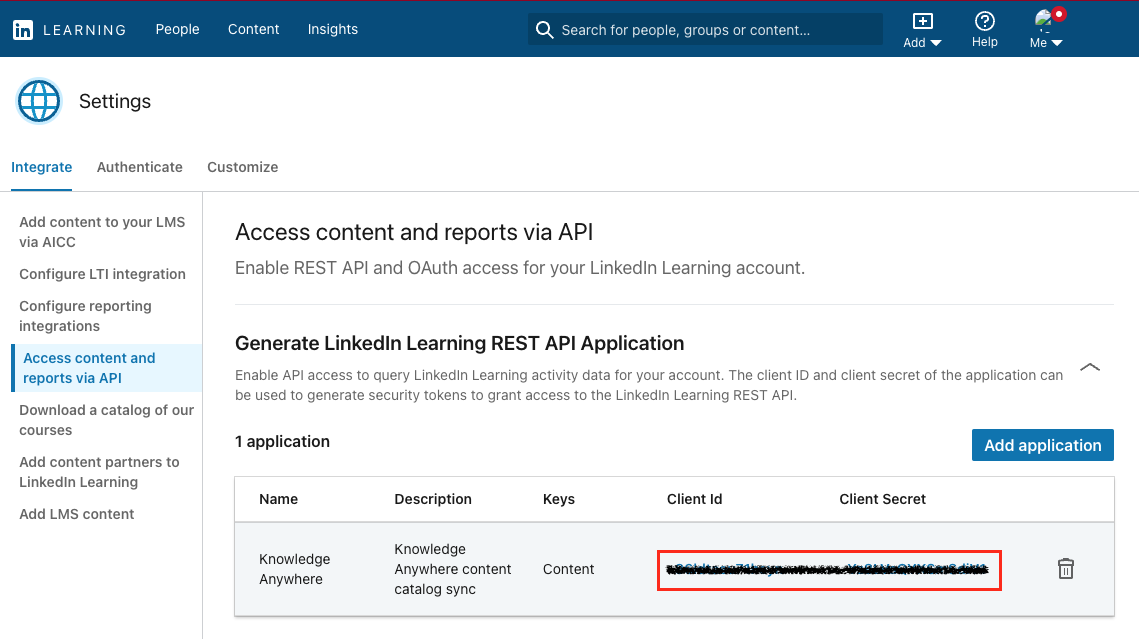Open Configure reporting integrations
This screenshot has width=1139, height=639.
[x=86, y=316]
